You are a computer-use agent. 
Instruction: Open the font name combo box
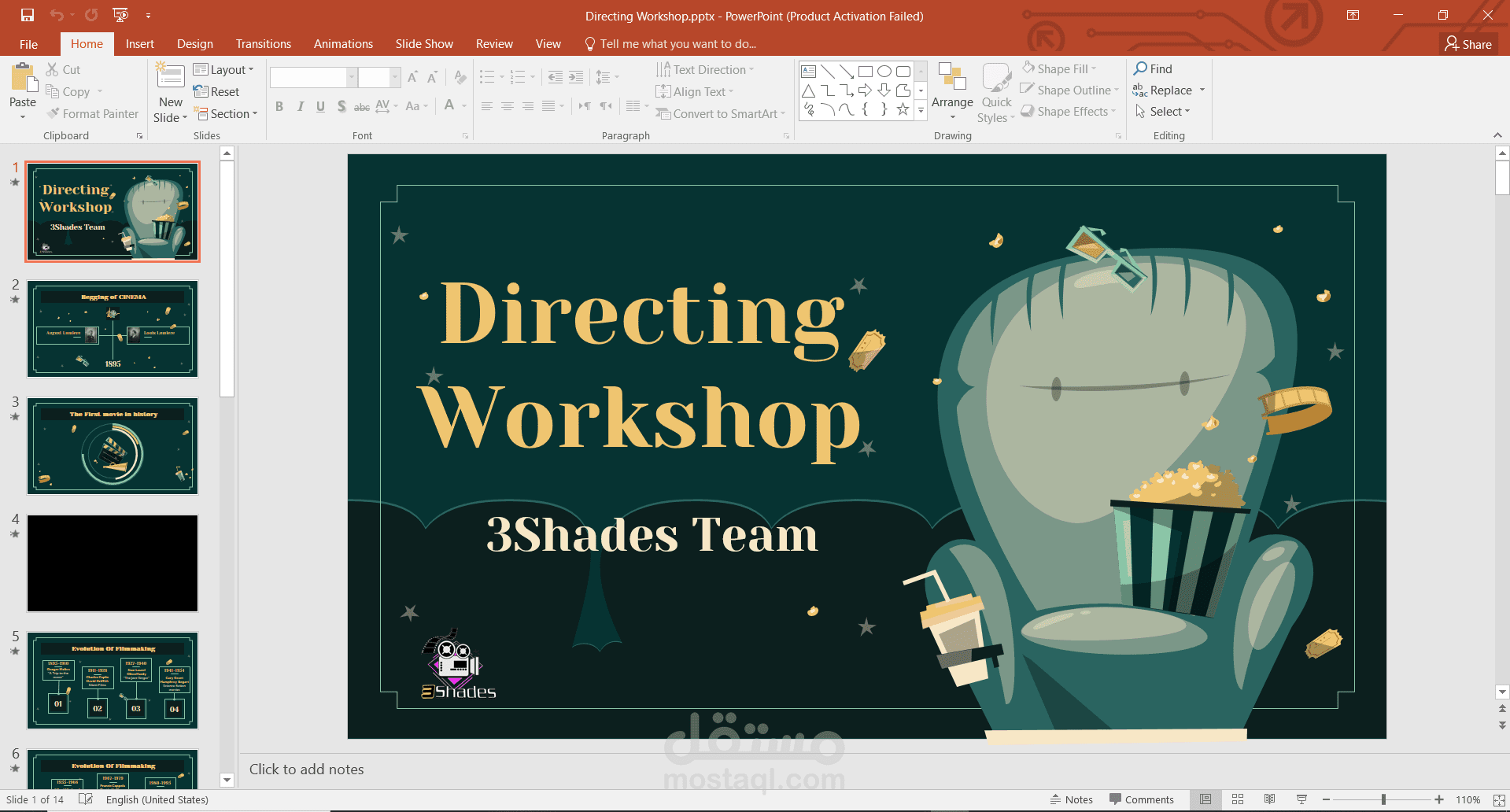312,77
